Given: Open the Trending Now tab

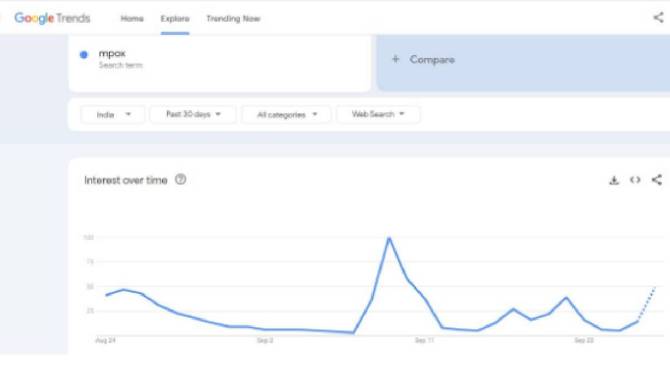Looking at the screenshot, I should click(233, 18).
